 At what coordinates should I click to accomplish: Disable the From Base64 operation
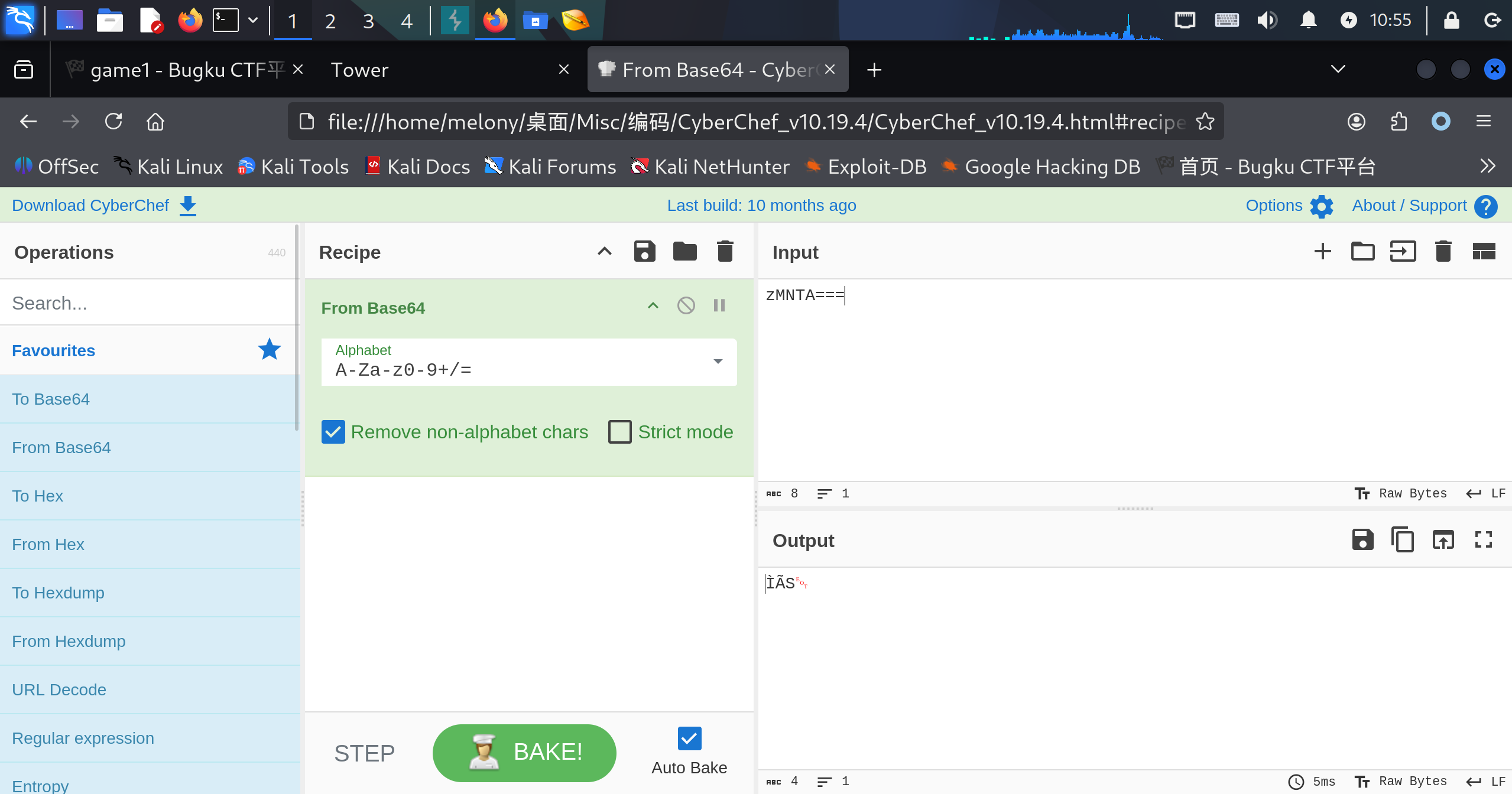click(x=686, y=305)
